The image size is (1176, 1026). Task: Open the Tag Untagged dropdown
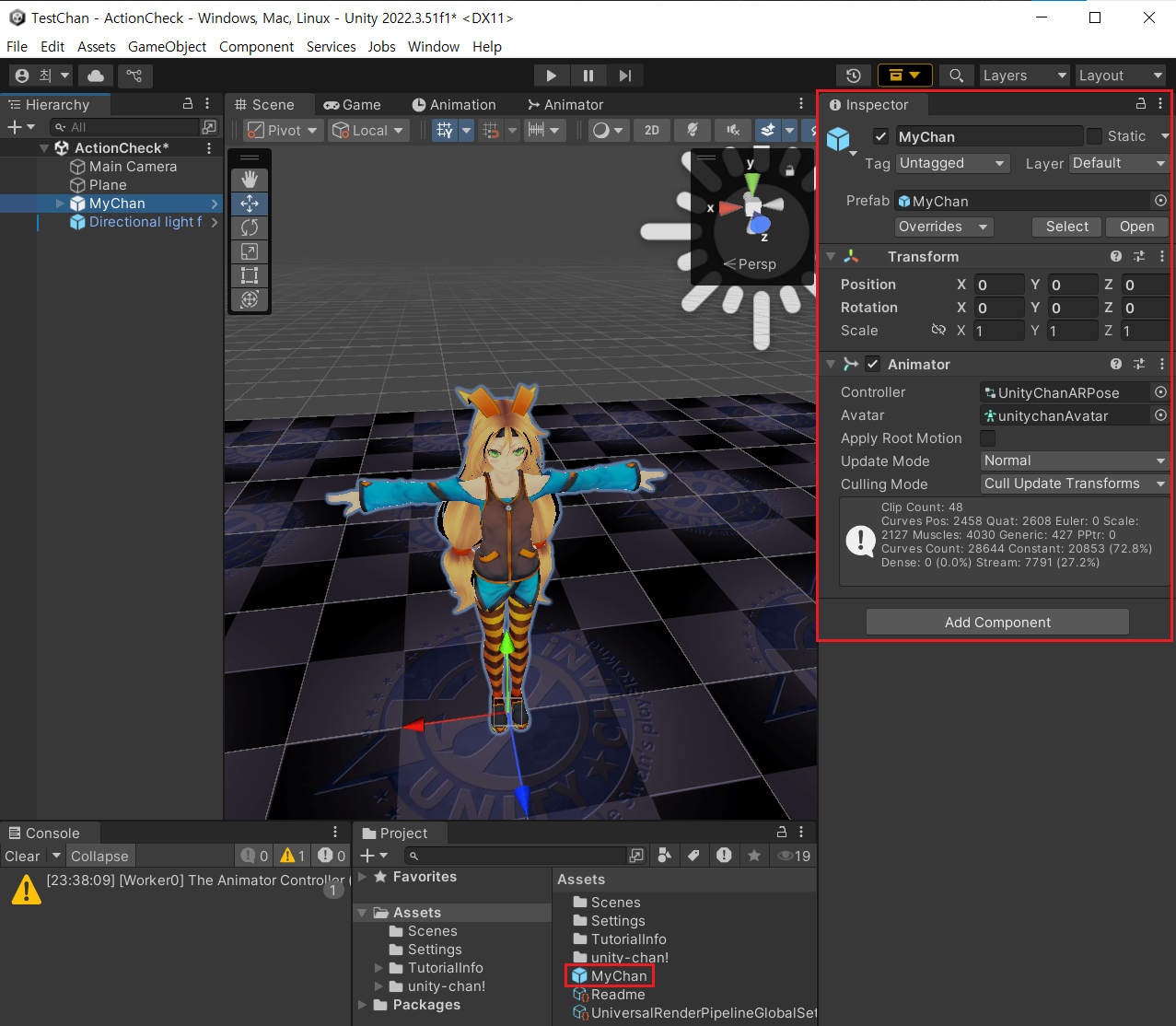(953, 163)
